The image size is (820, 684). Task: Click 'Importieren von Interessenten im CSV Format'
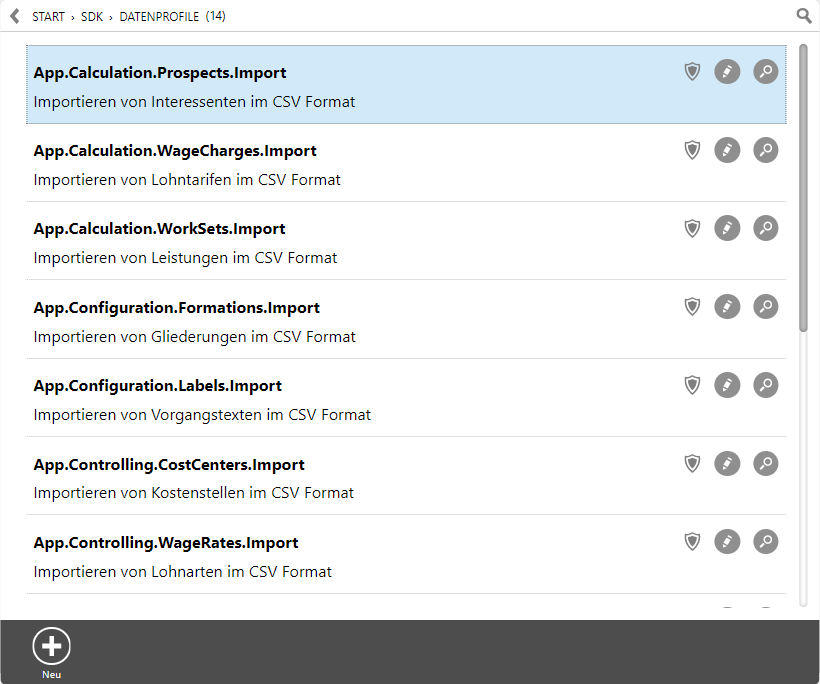pos(194,101)
